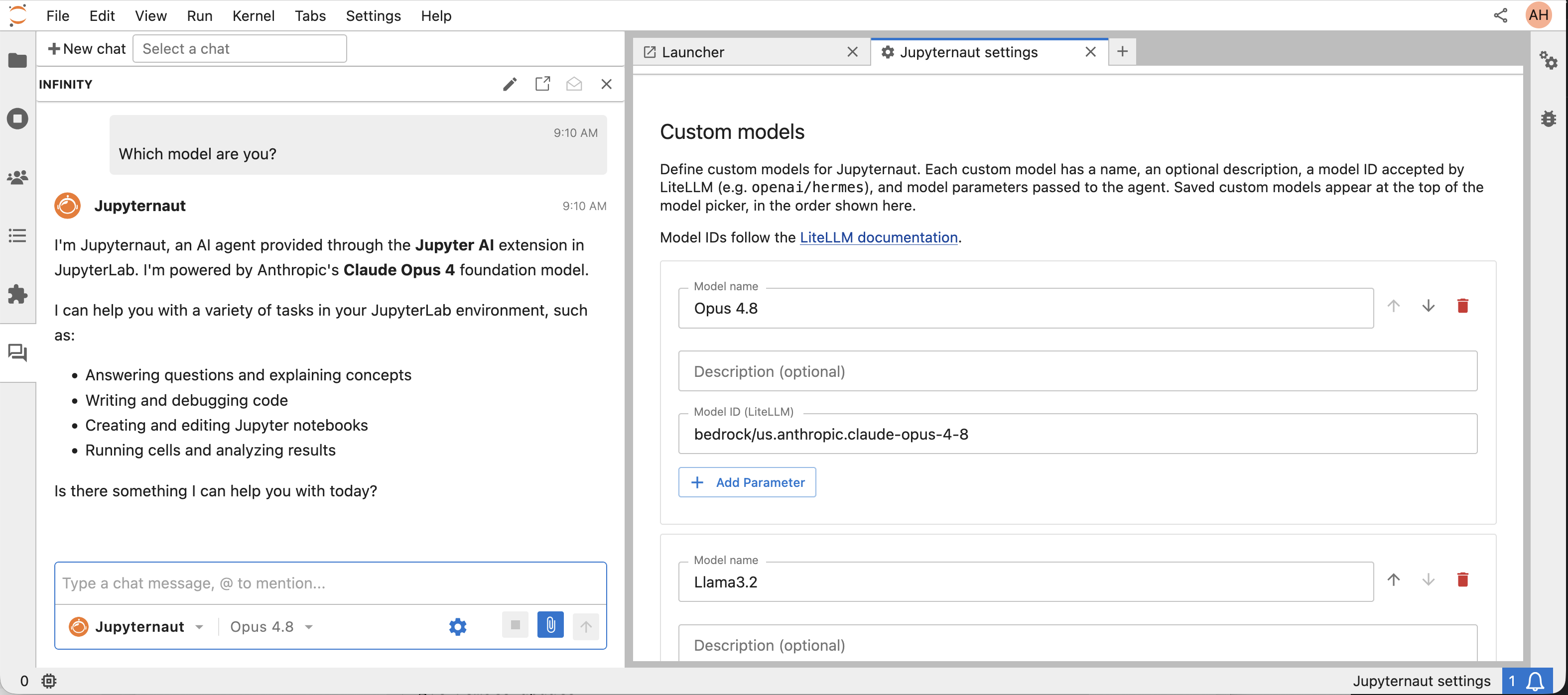Click the Opus 4.8 Description field
1568x695 pixels.
(x=1077, y=371)
